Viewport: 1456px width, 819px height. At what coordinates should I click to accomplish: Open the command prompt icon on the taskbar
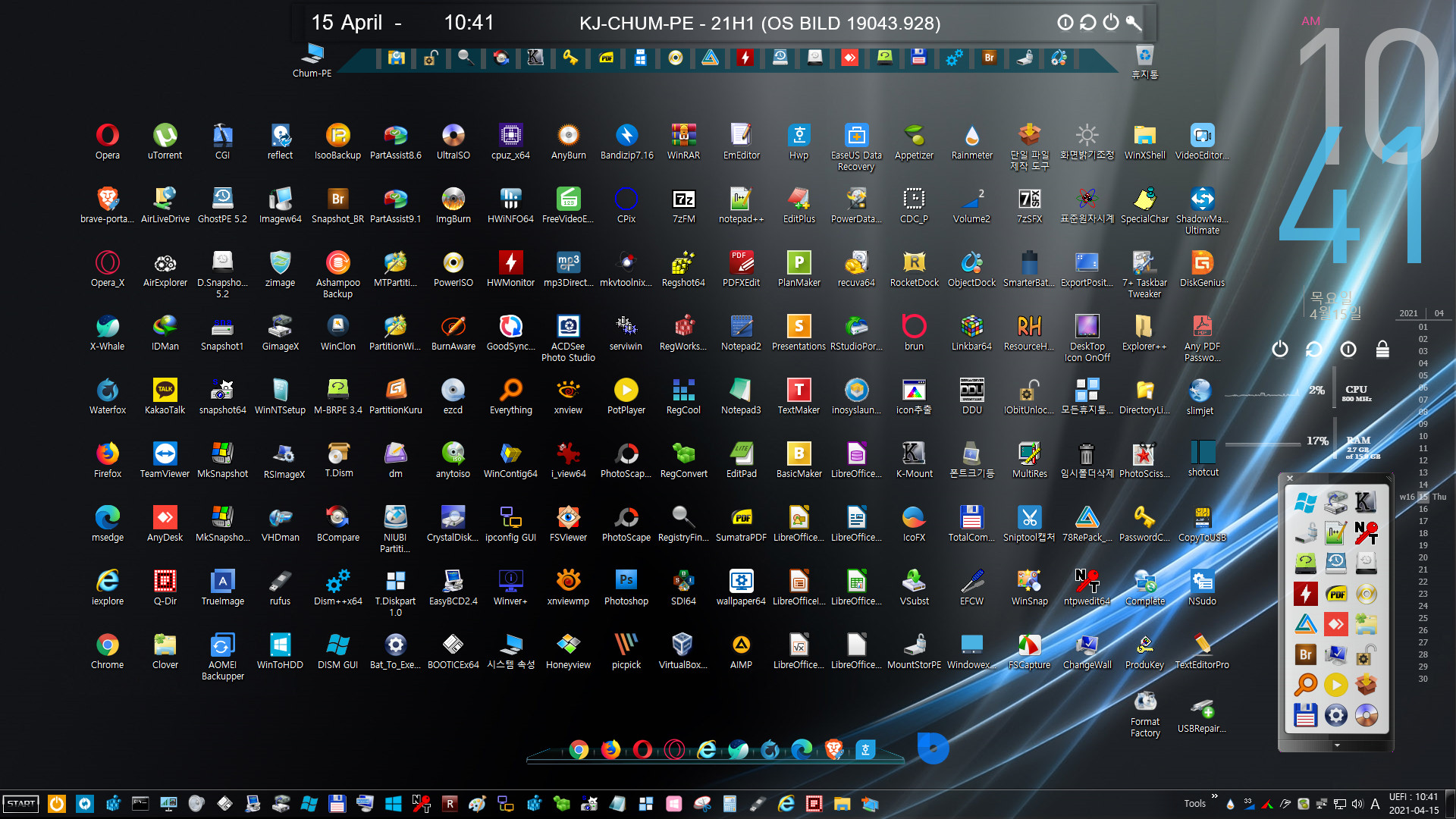click(x=140, y=804)
